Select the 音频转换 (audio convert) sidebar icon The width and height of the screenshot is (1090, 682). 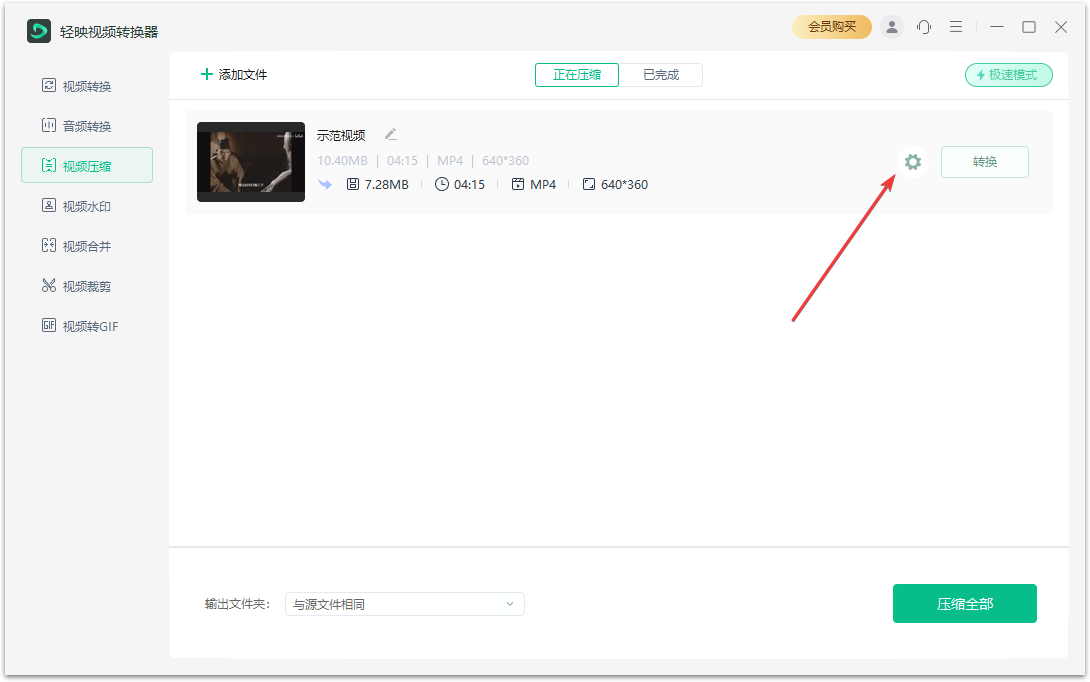pos(87,125)
